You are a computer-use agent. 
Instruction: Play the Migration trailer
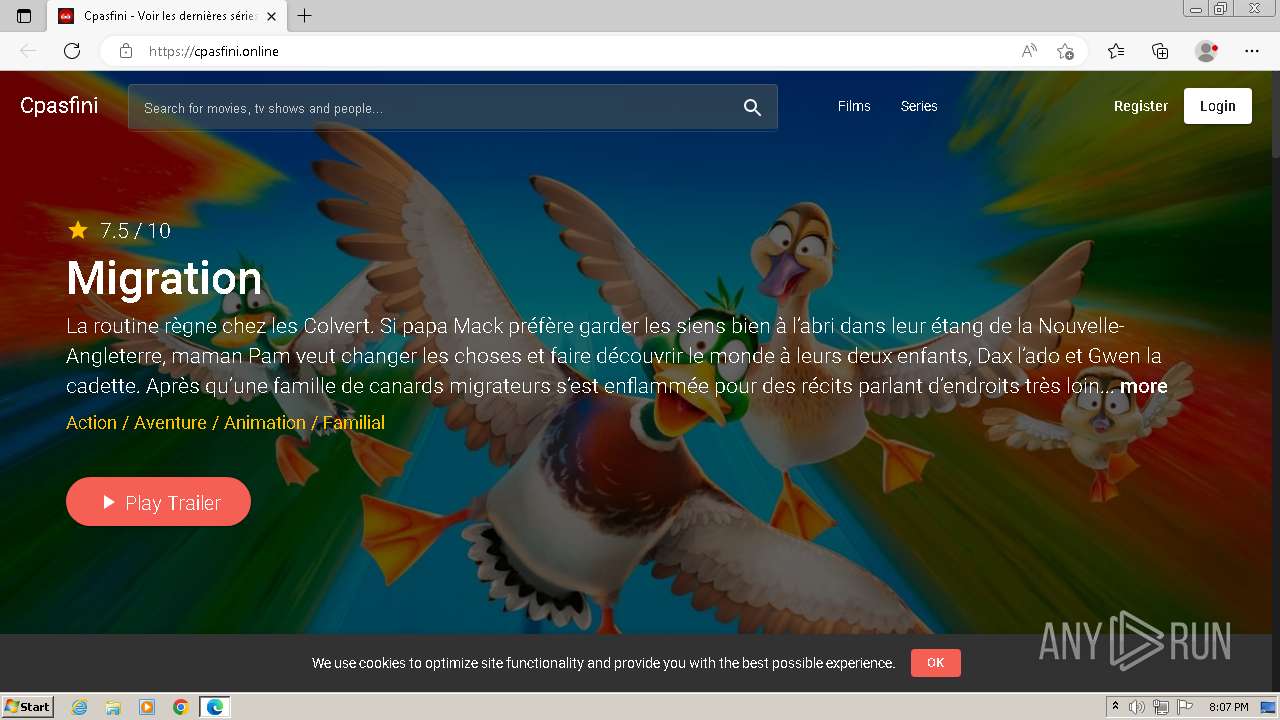(x=158, y=502)
